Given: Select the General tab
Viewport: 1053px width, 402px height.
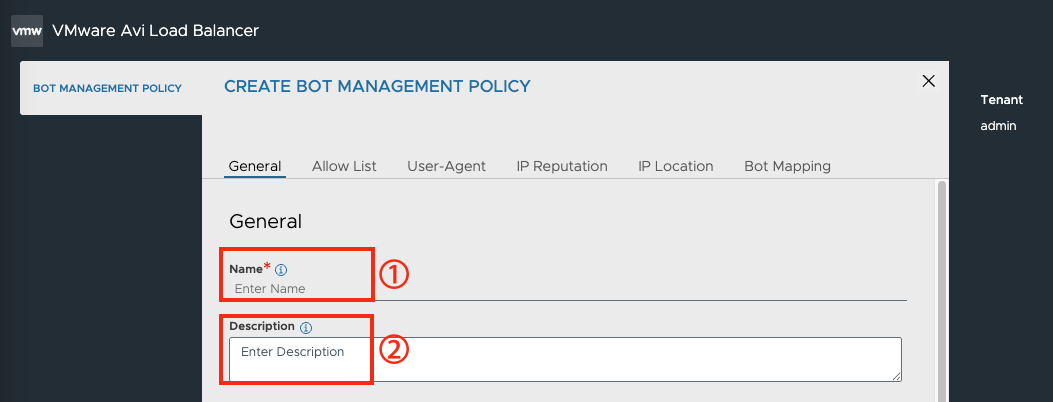Looking at the screenshot, I should click(255, 166).
